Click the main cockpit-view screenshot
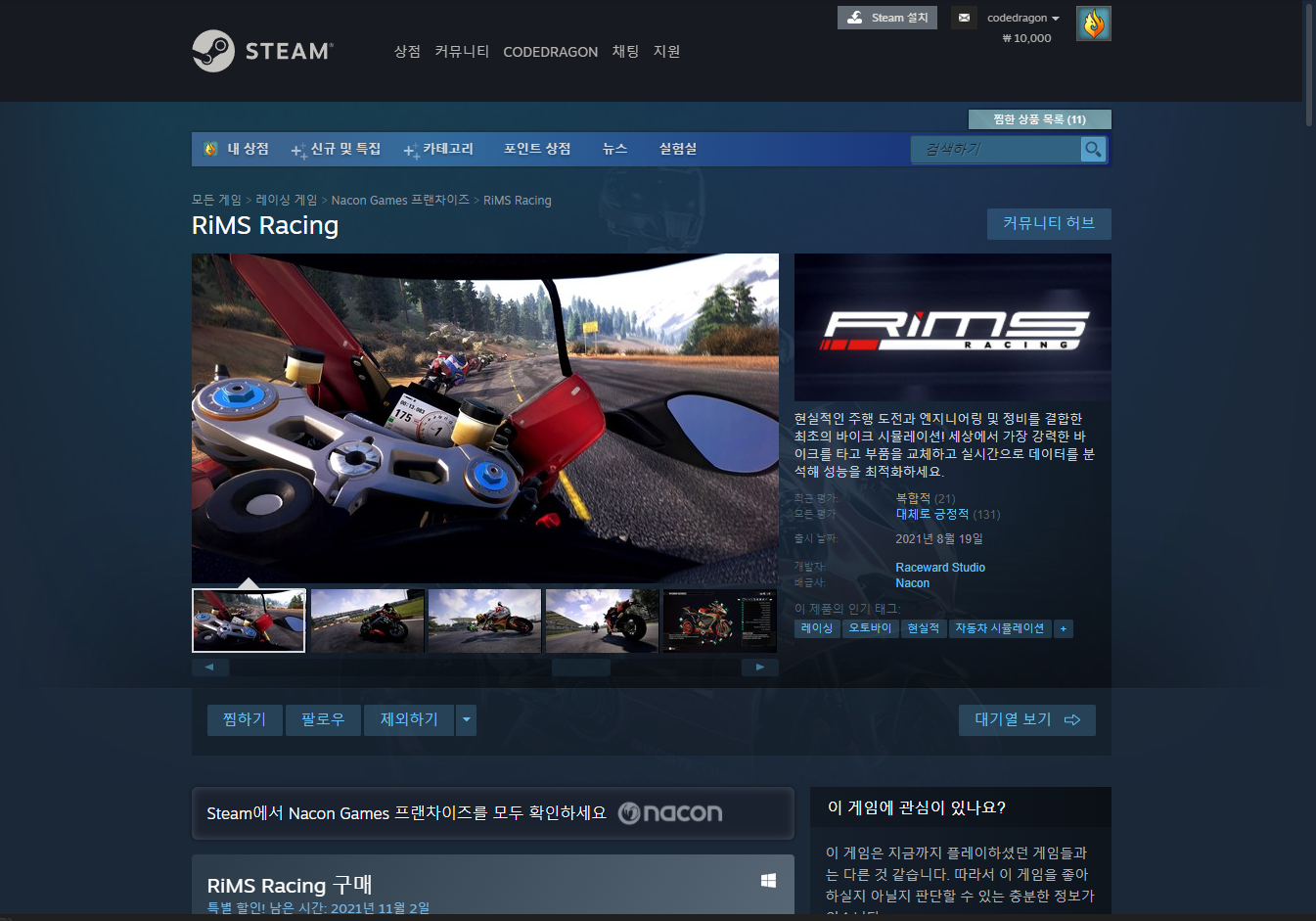This screenshot has width=1316, height=921. 485,419
